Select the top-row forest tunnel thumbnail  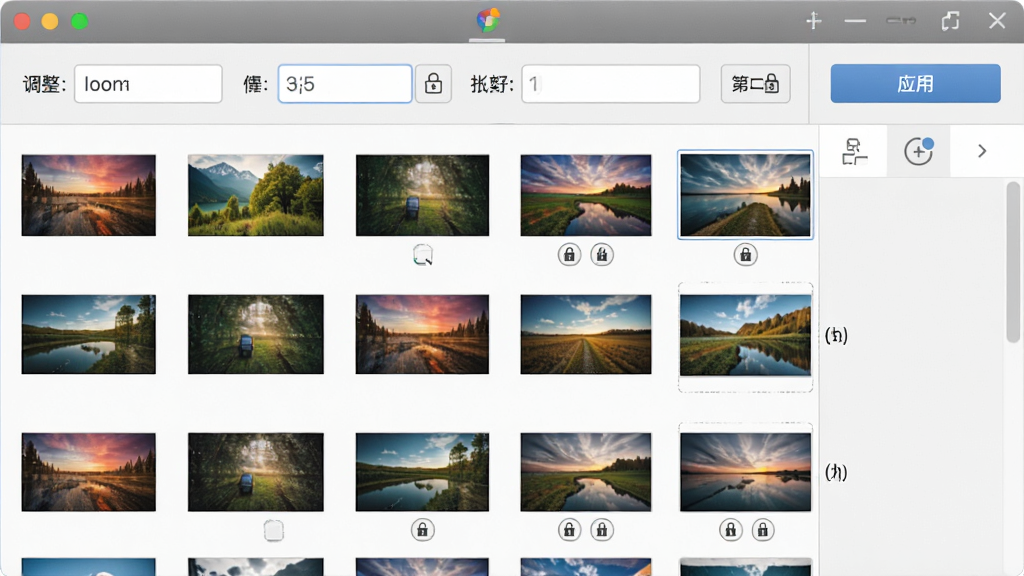coord(423,195)
